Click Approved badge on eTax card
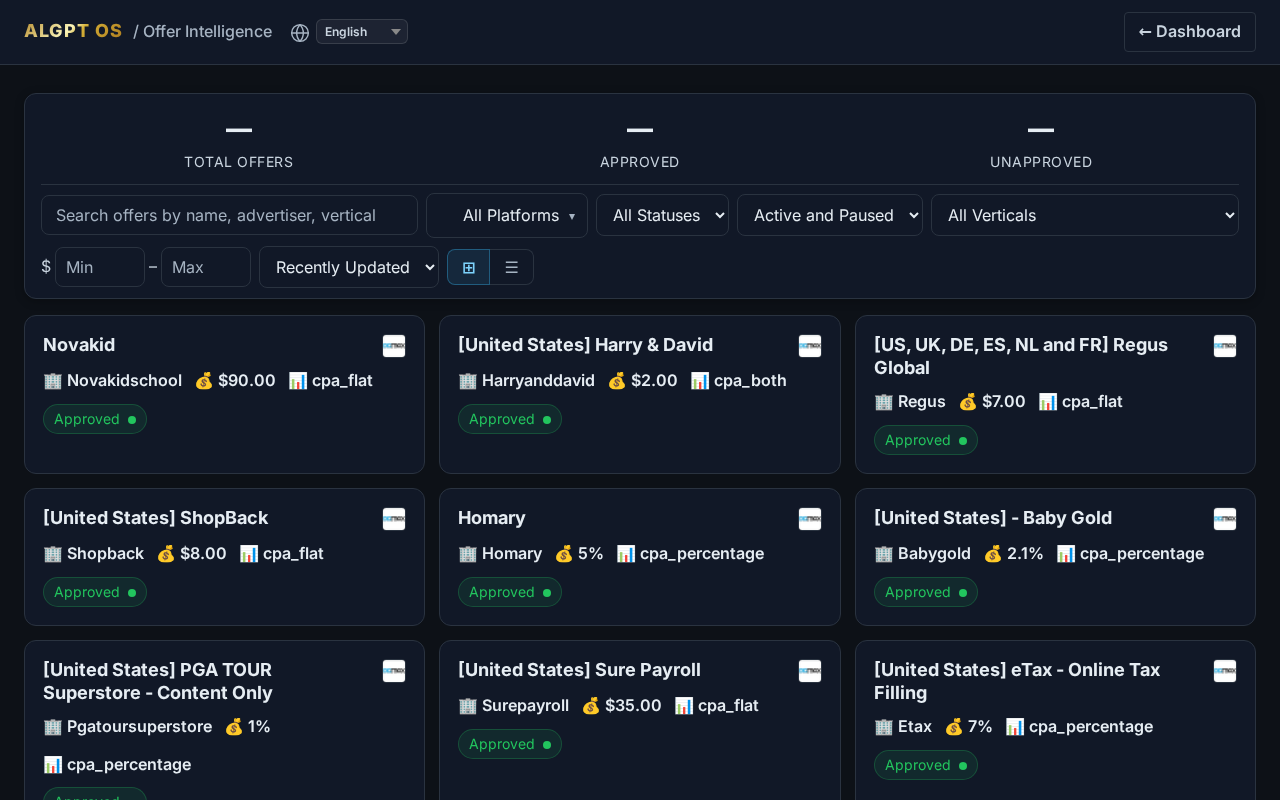Screen dimensions: 1280x800 coord(926,765)
